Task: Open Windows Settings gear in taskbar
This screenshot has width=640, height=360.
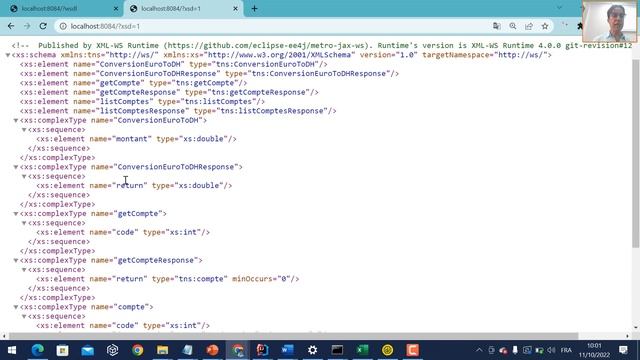Action: click(x=313, y=350)
